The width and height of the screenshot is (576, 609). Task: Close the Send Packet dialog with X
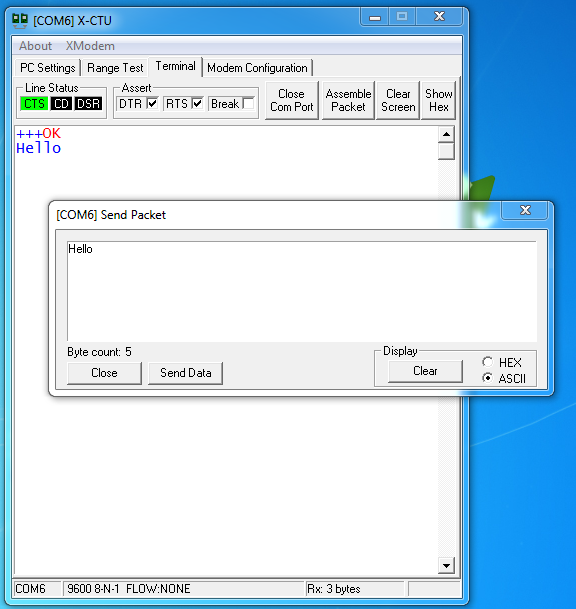(x=525, y=210)
